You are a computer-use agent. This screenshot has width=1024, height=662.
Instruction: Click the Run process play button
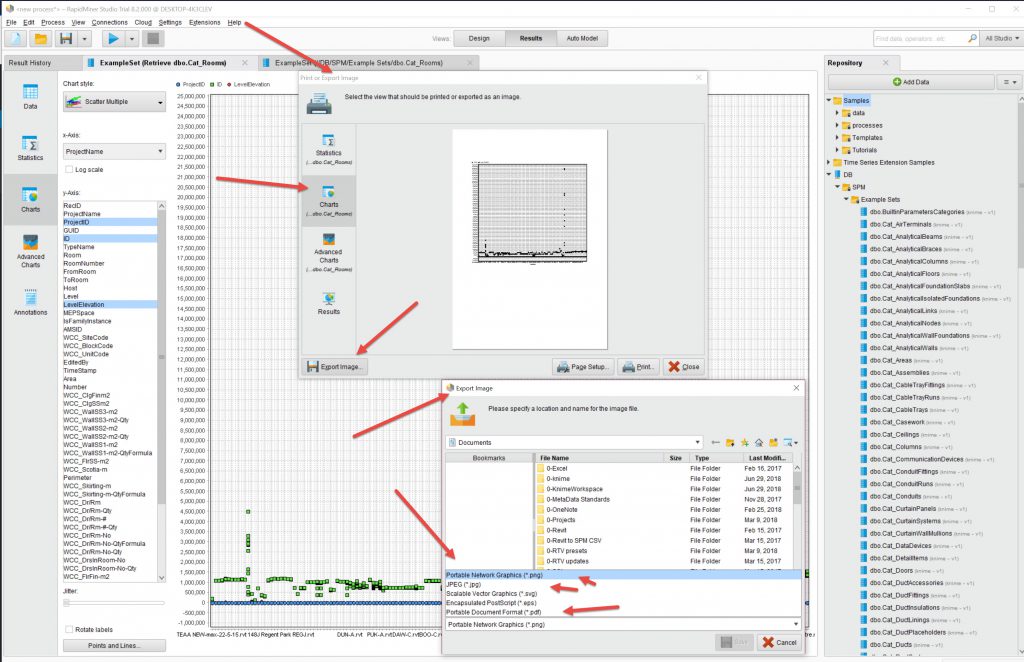pos(114,38)
